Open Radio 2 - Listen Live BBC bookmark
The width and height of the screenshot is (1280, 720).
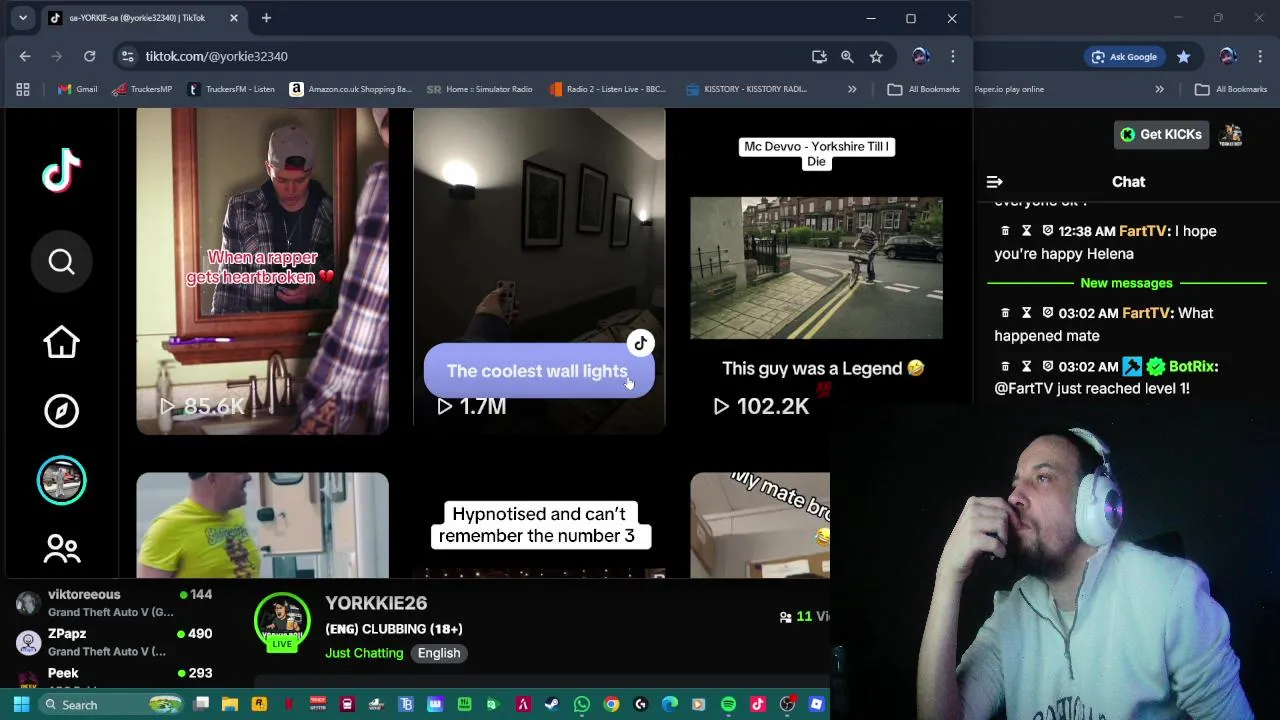(607, 89)
